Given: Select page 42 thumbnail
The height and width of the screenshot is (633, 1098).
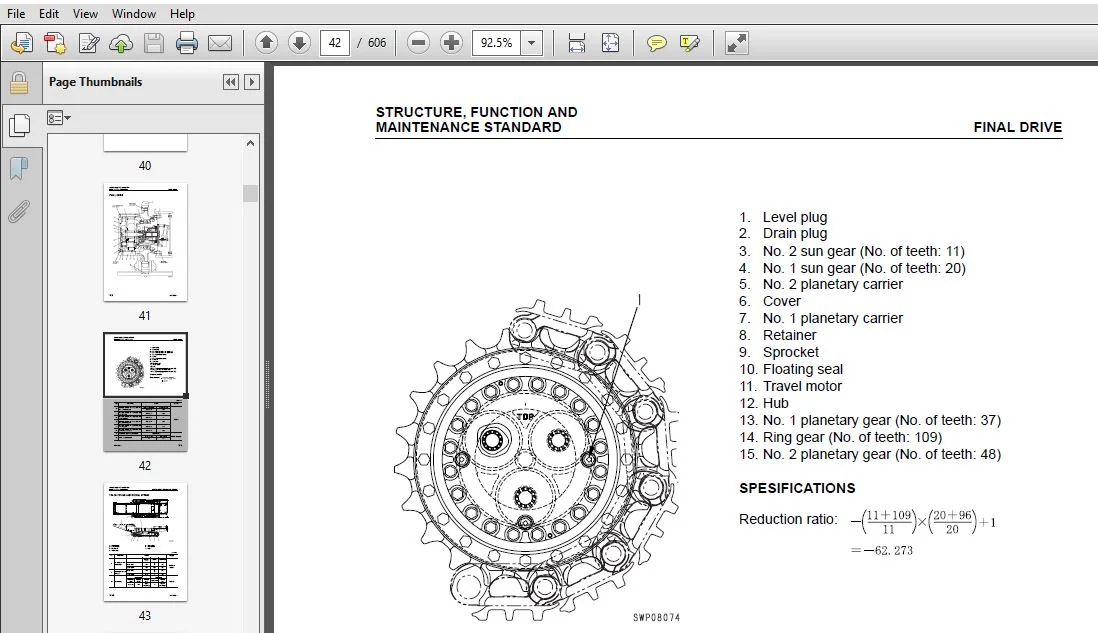Looking at the screenshot, I should (145, 392).
